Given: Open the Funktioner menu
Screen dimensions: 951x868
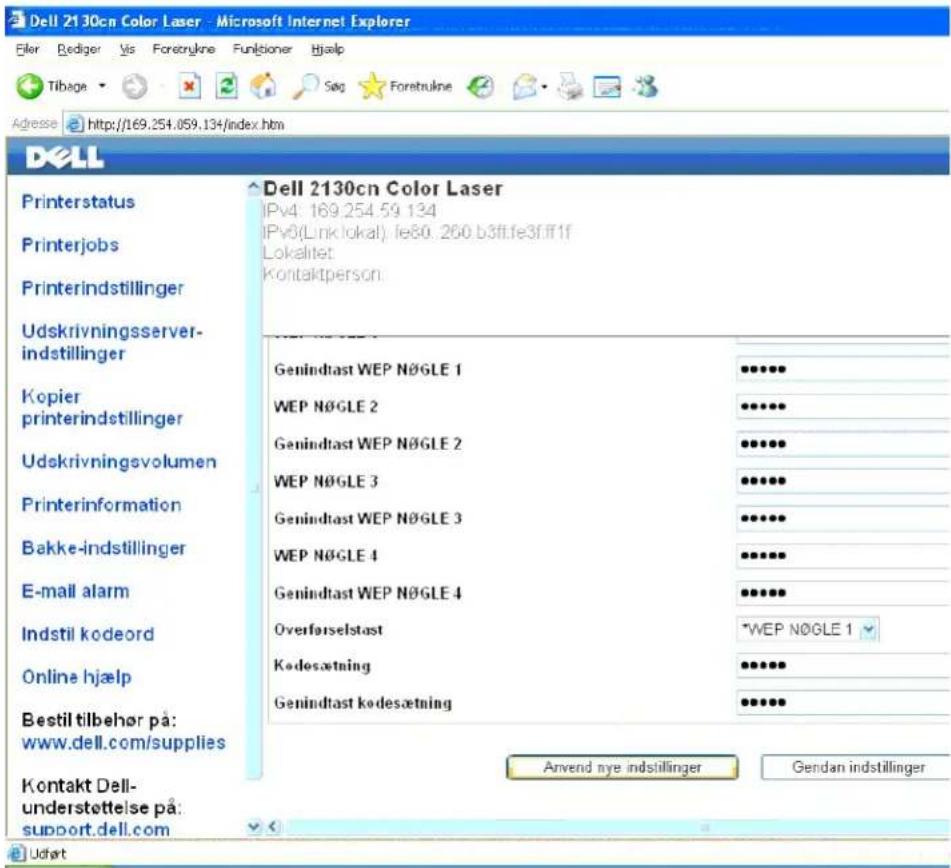Looking at the screenshot, I should pos(262,49).
